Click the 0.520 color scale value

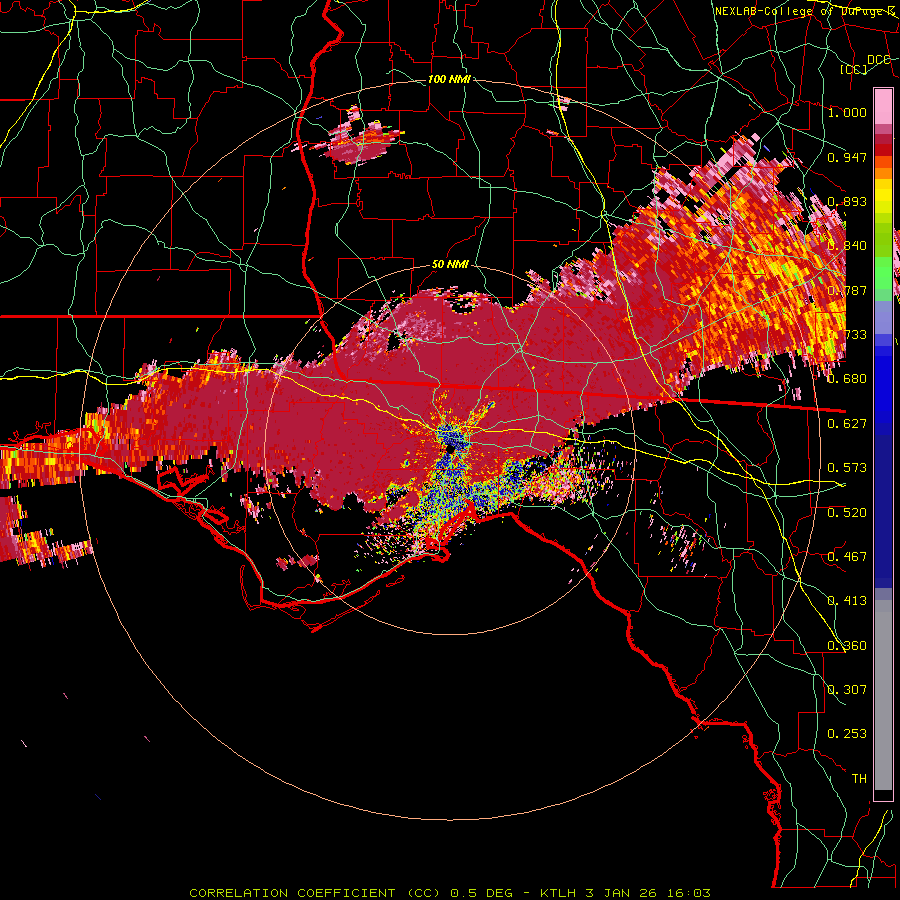[847, 513]
